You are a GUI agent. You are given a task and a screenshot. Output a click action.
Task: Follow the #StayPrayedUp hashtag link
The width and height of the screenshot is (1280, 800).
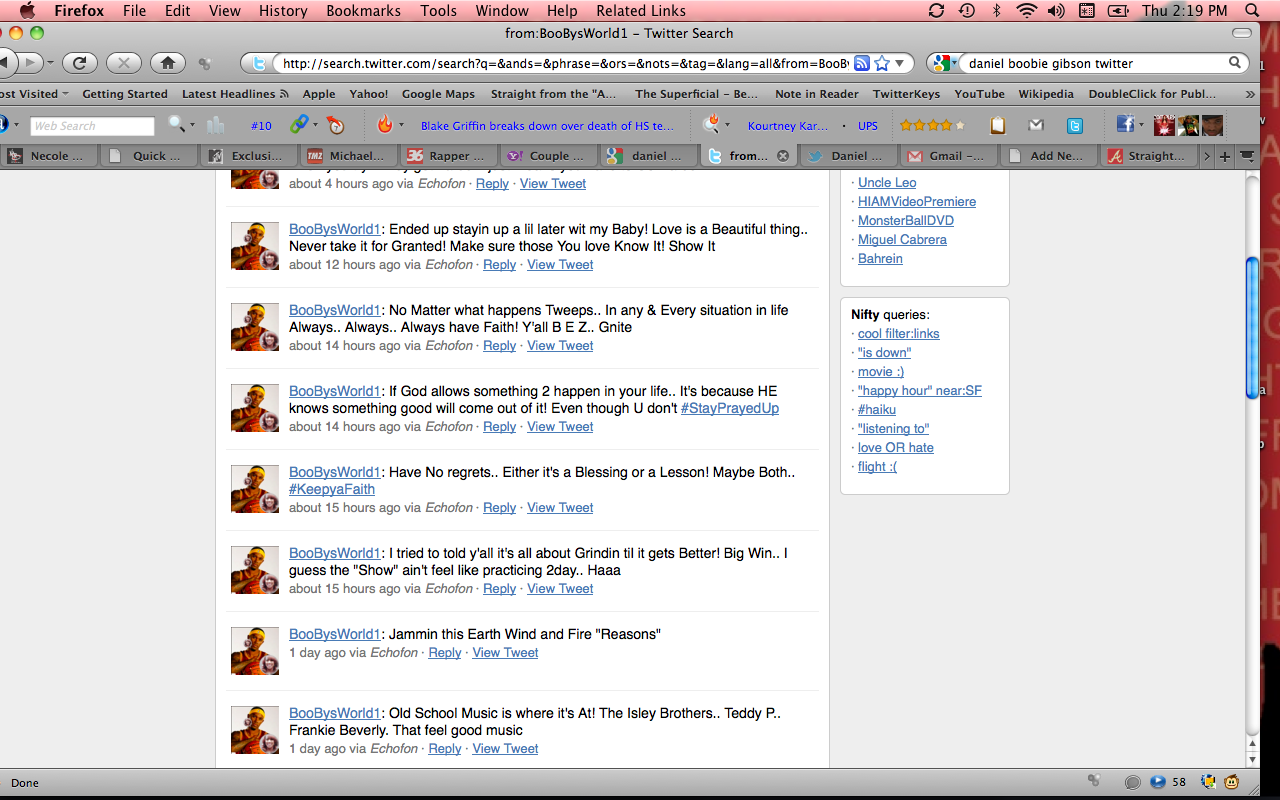click(x=729, y=408)
